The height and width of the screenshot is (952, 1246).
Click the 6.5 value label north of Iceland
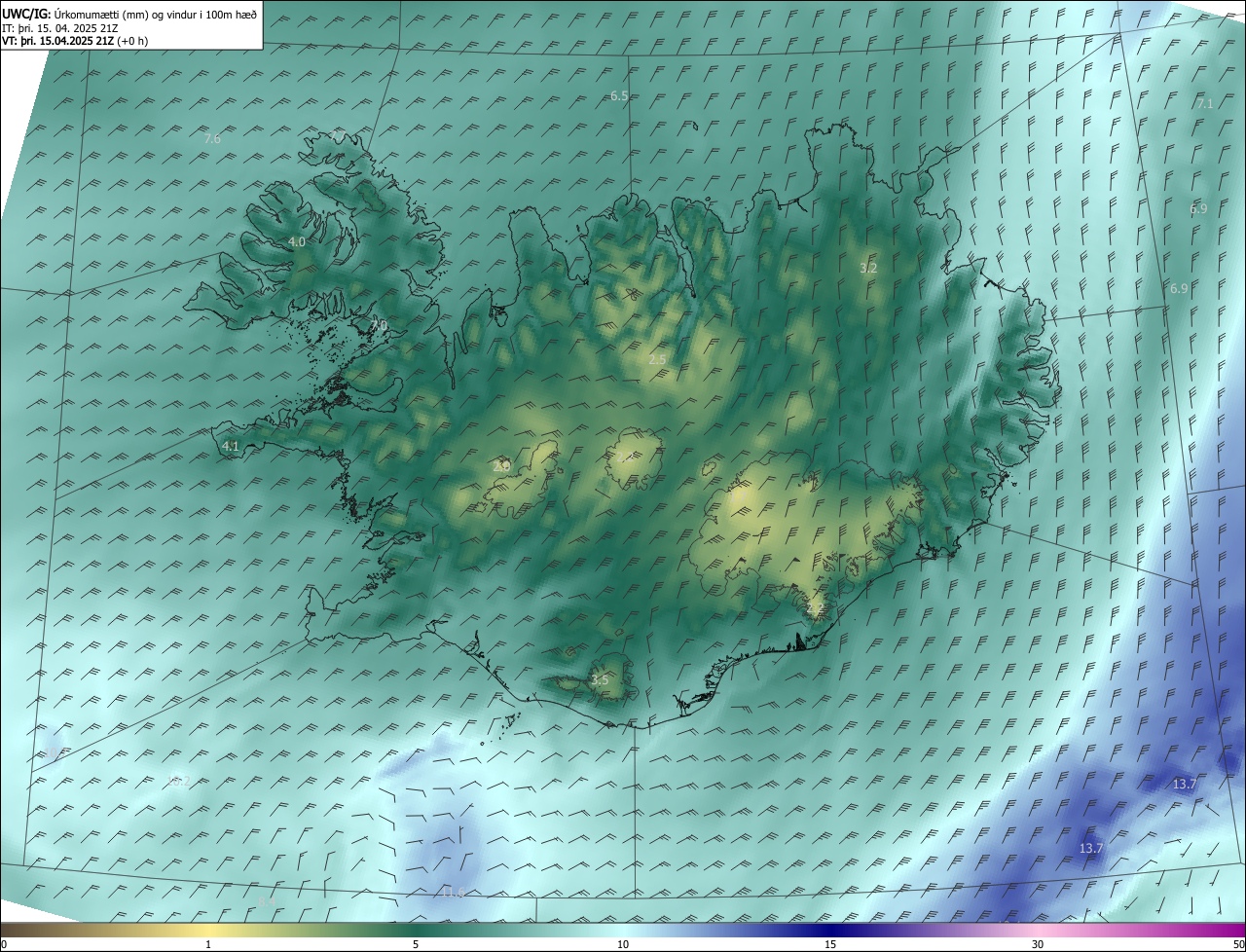click(619, 95)
